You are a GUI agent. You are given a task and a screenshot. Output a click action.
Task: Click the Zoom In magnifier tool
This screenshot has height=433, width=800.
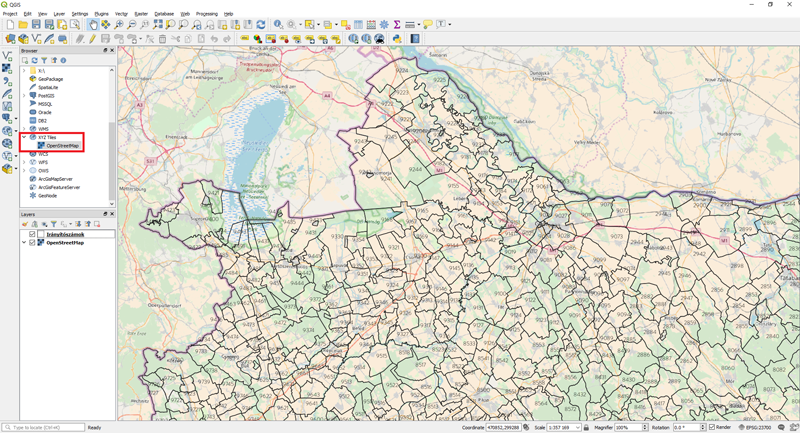click(x=118, y=24)
